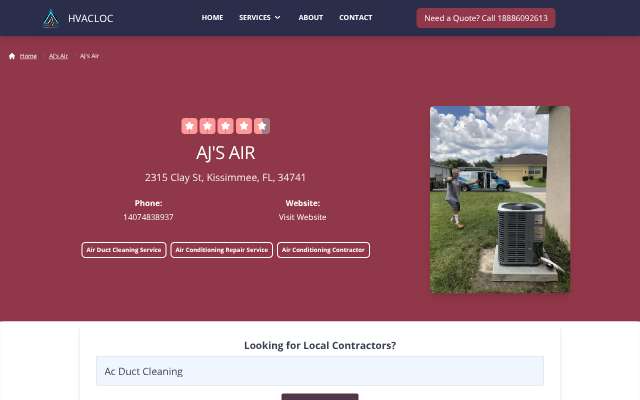Image resolution: width=640 pixels, height=400 pixels.
Task: Expand the SERVICES dropdown chevron
Action: (x=278, y=18)
